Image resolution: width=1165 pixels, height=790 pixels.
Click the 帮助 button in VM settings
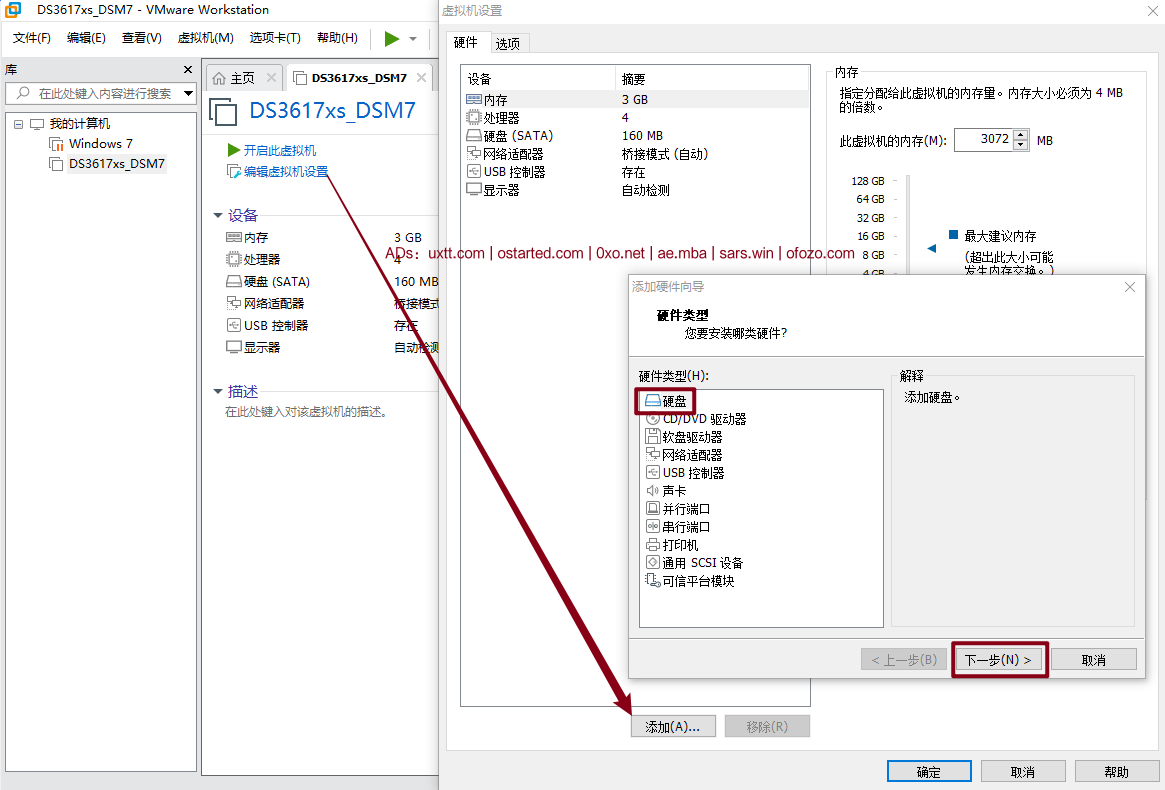(x=1117, y=771)
